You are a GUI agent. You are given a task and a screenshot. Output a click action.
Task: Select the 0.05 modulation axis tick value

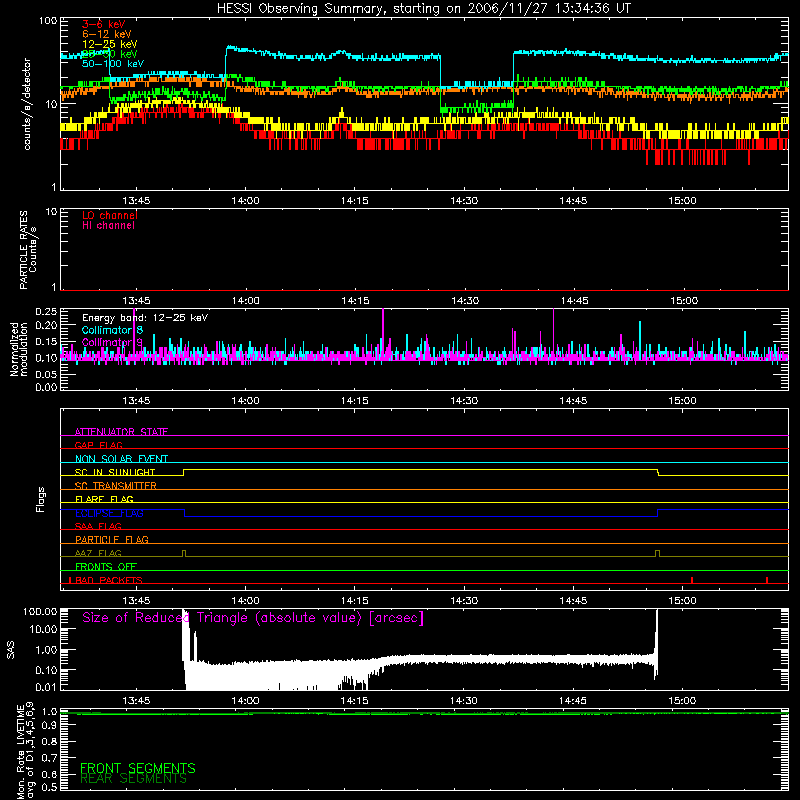tap(46, 374)
